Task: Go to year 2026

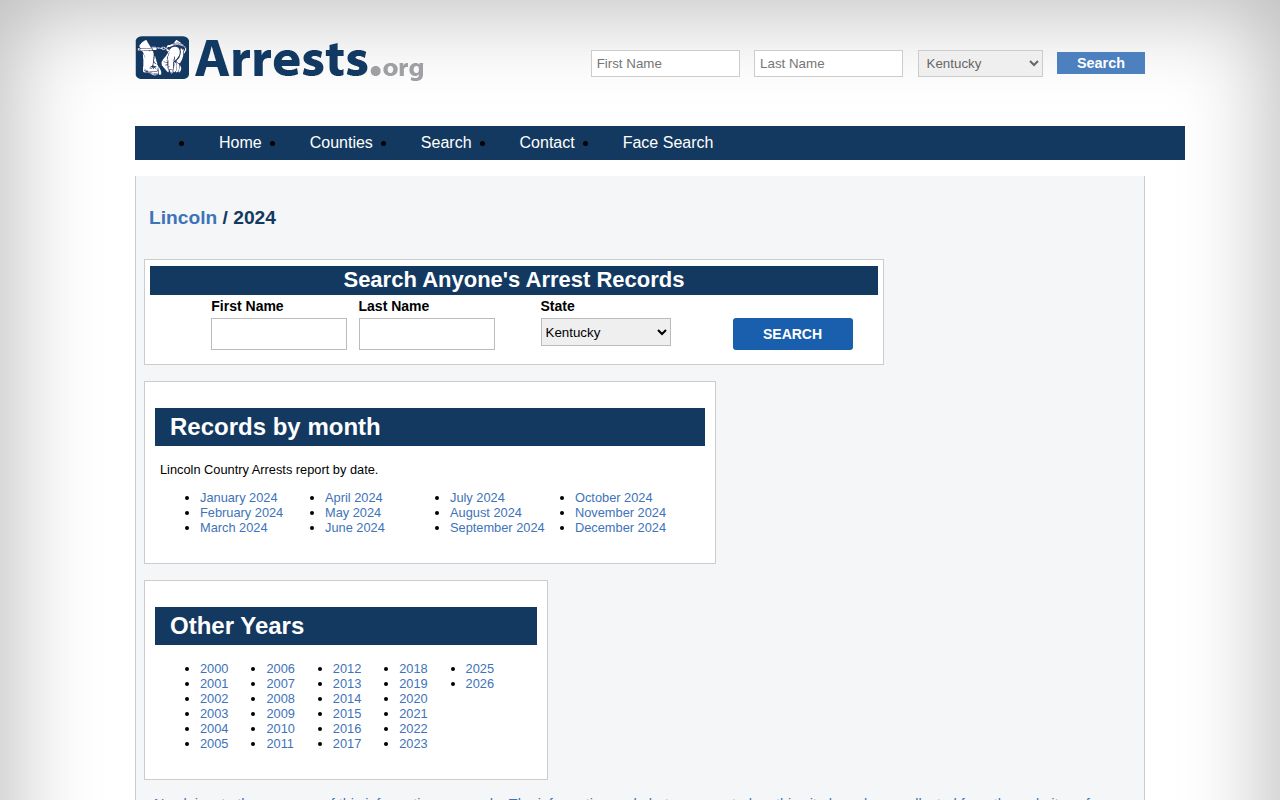Action: (480, 683)
